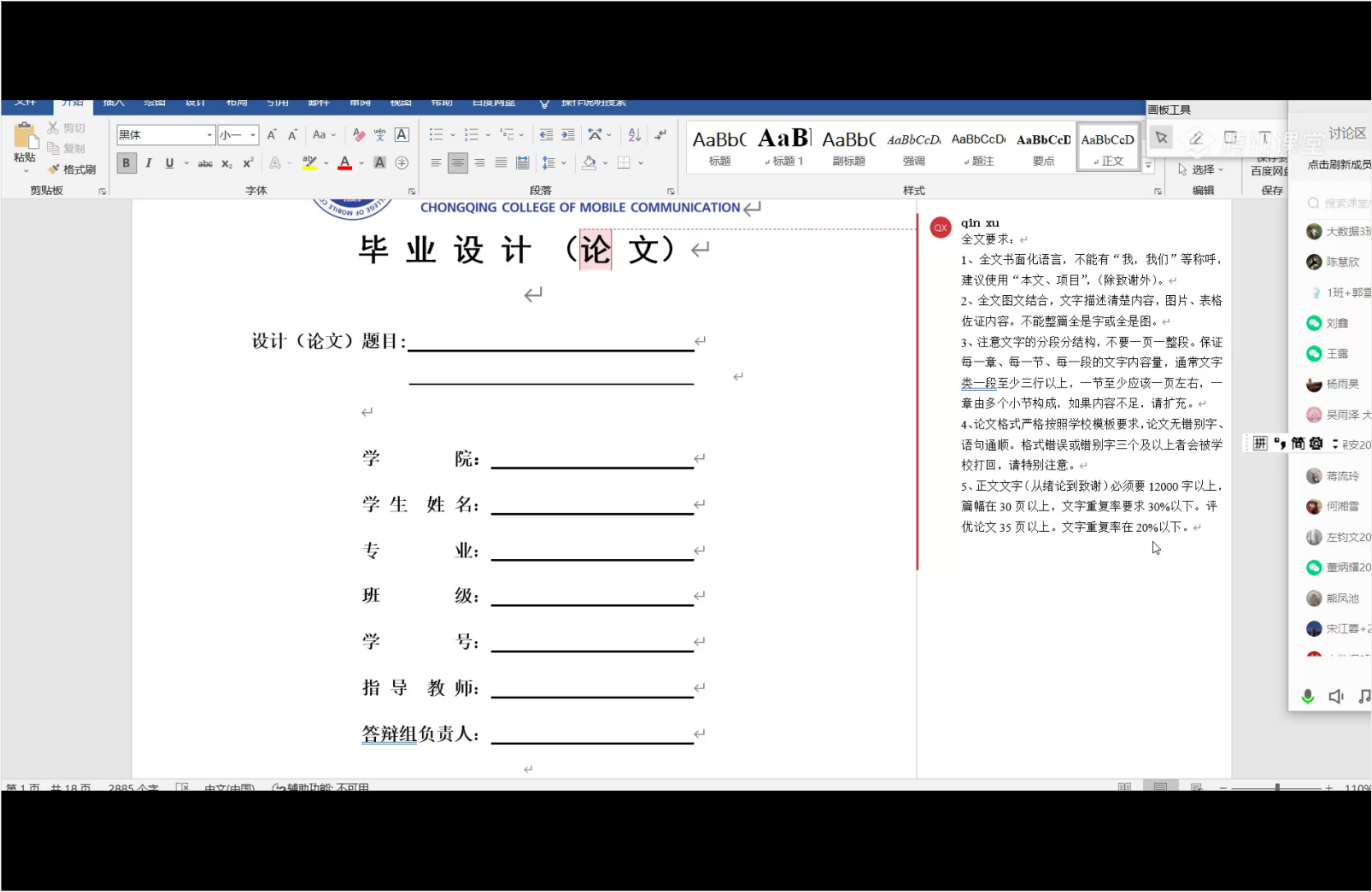Click the sort (A-Z) icon
Image resolution: width=1372 pixels, height=892 pixels.
[x=634, y=135]
